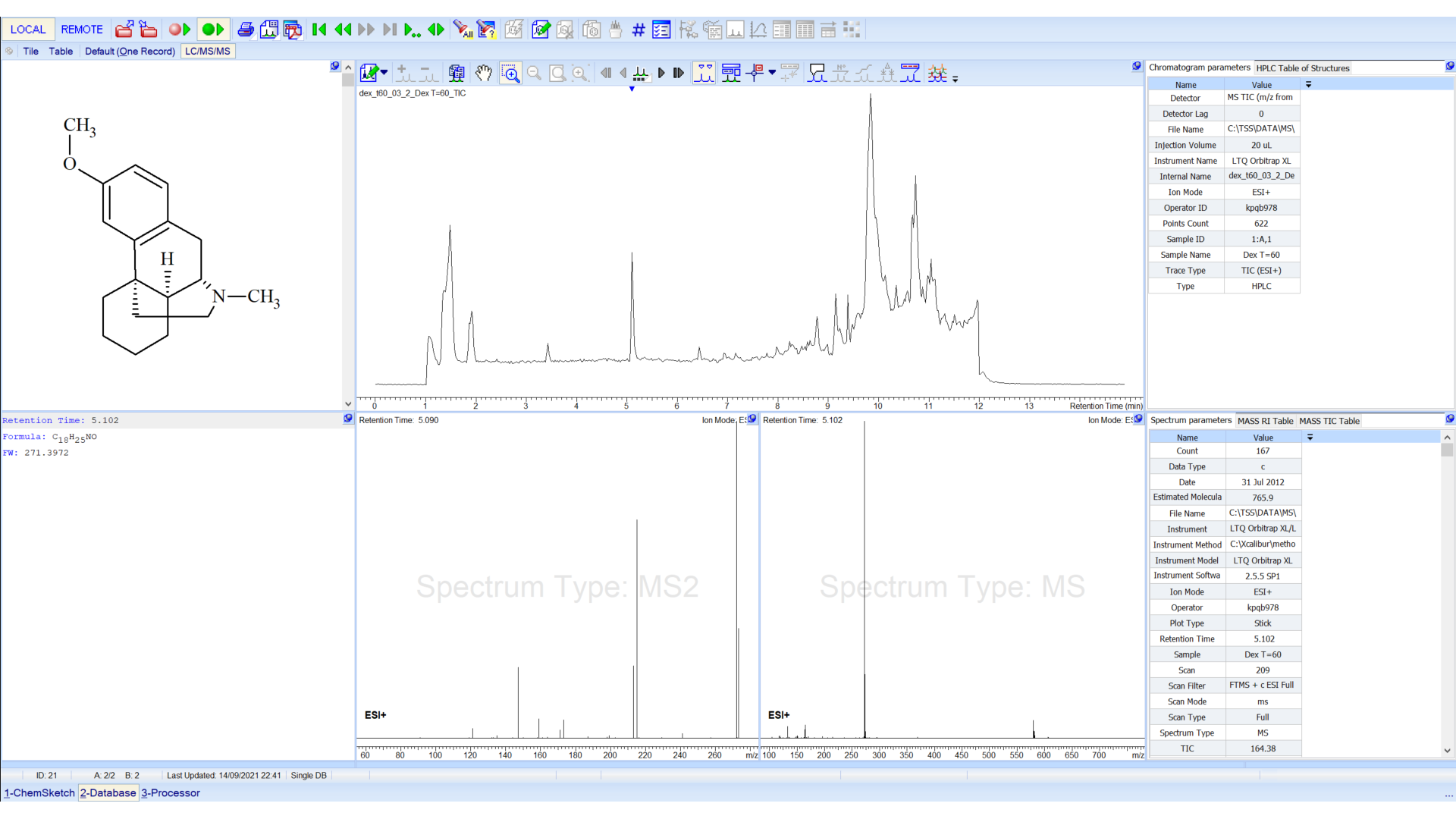The image size is (1456, 819).
Task: Open the Value column filter dropdown
Action: point(1309,84)
